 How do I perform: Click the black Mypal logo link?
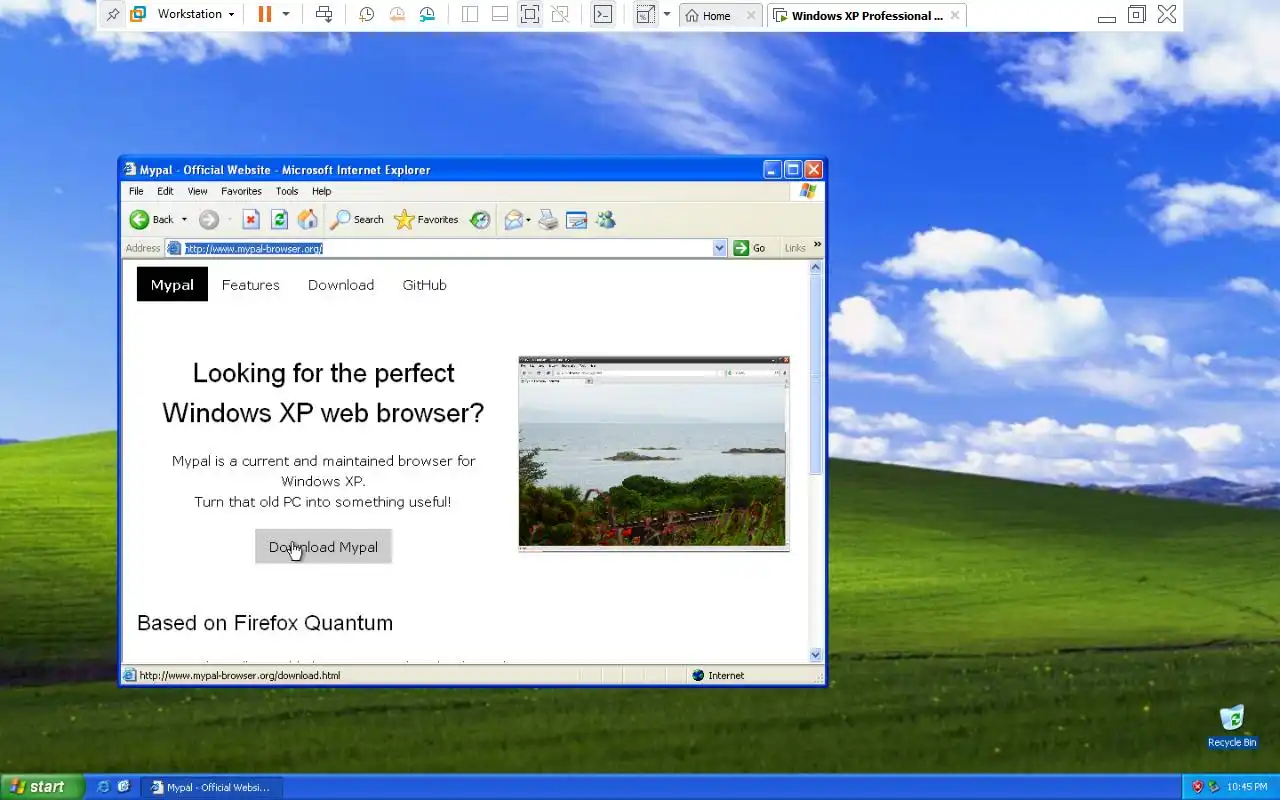172,284
